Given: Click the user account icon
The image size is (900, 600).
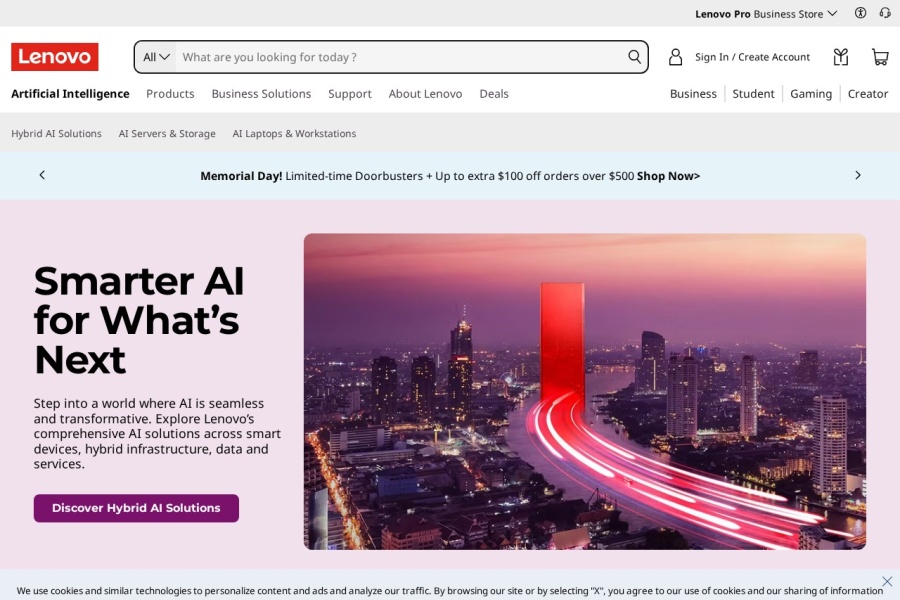Looking at the screenshot, I should click(x=676, y=57).
